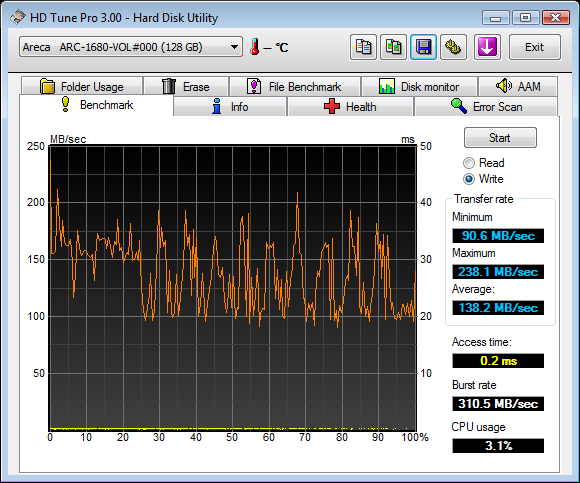Screen dimensions: 580x483
Task: Click the copy text to clipboard icon
Action: coord(363,47)
